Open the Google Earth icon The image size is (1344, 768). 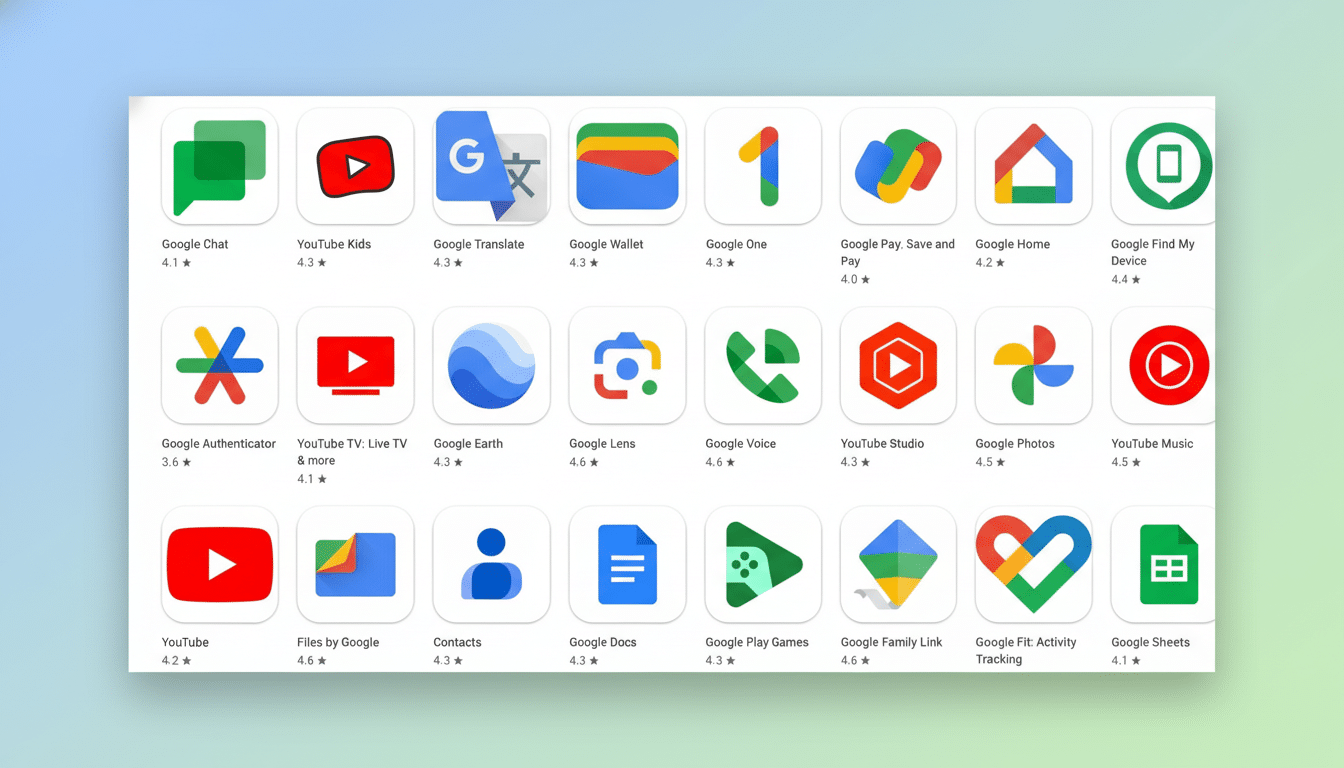(x=491, y=365)
